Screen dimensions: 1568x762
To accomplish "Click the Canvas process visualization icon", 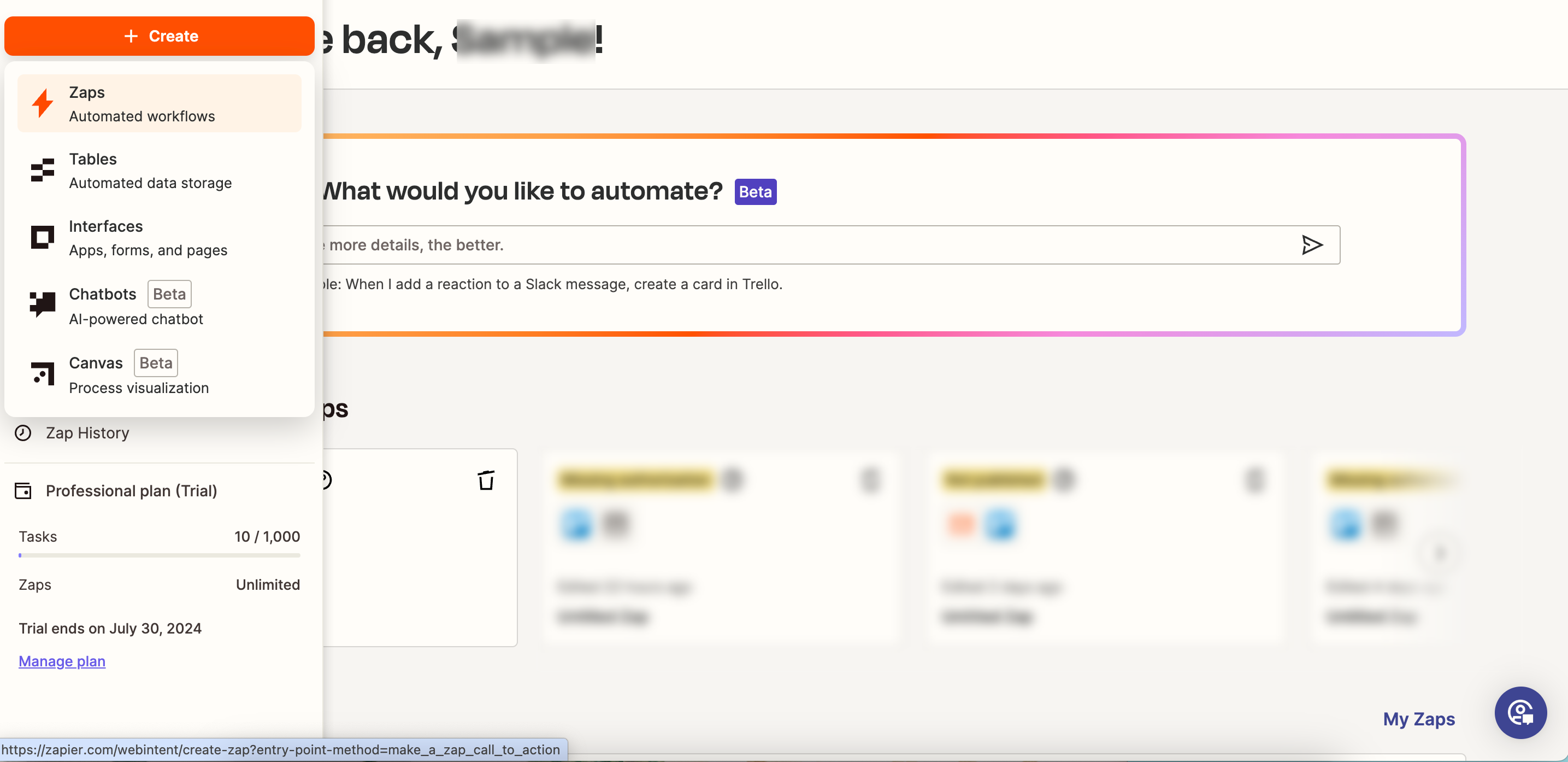I will pos(42,373).
